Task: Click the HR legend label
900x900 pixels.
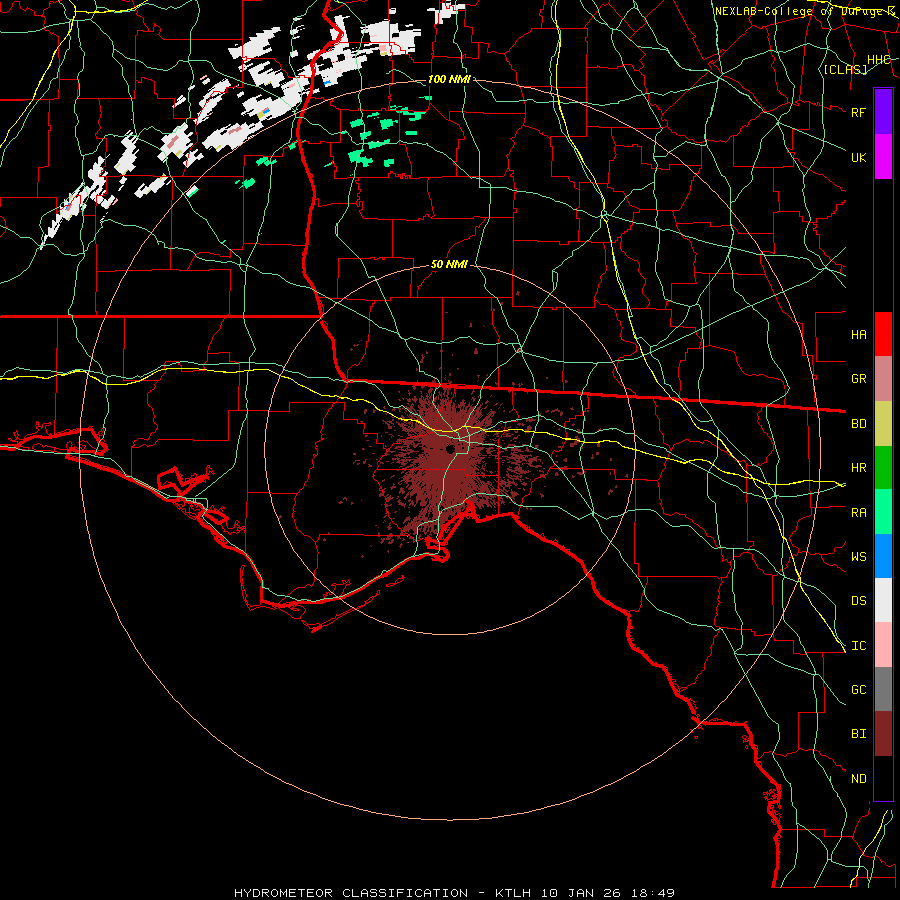Action: 859,468
